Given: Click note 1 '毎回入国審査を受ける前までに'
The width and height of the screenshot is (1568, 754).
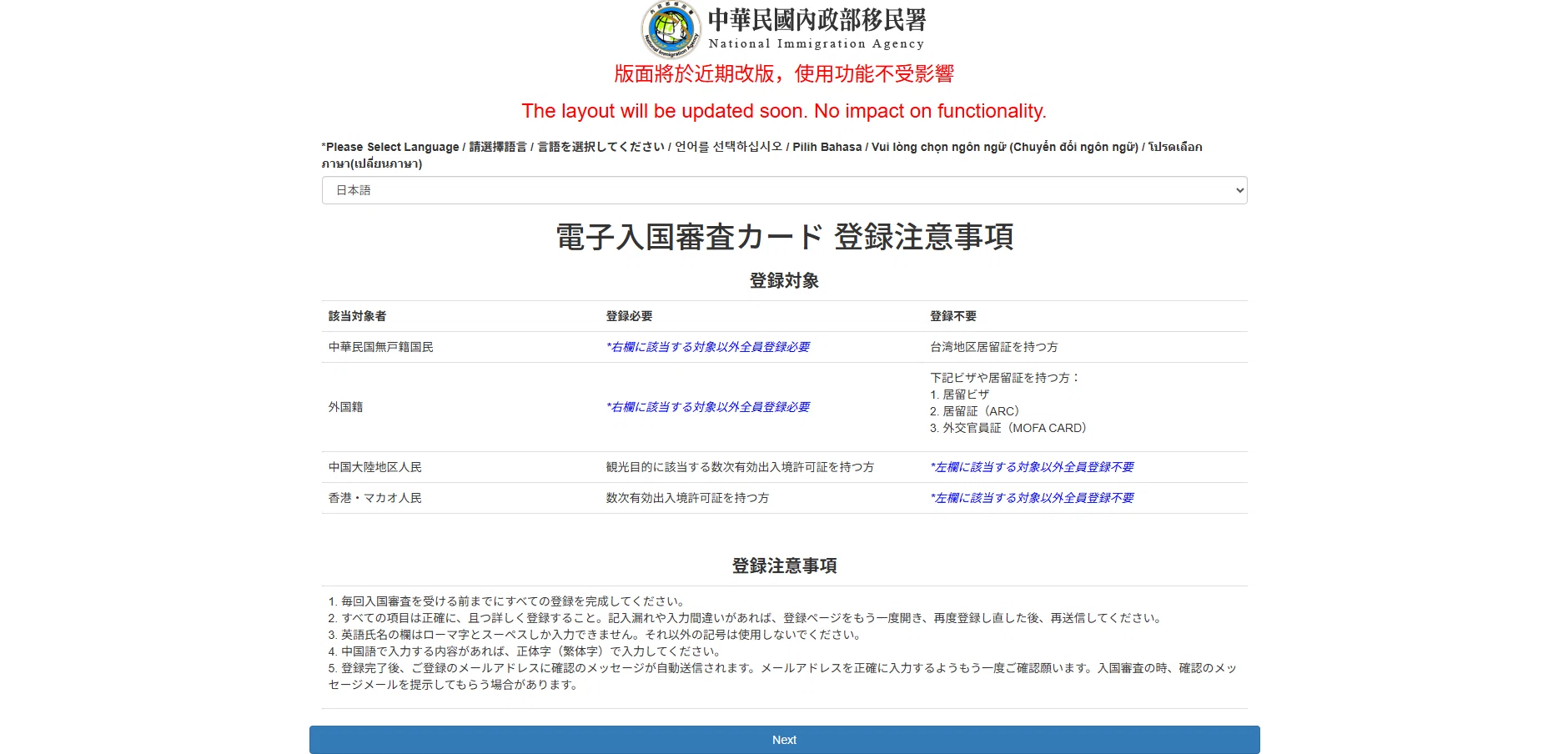Looking at the screenshot, I should tap(507, 601).
